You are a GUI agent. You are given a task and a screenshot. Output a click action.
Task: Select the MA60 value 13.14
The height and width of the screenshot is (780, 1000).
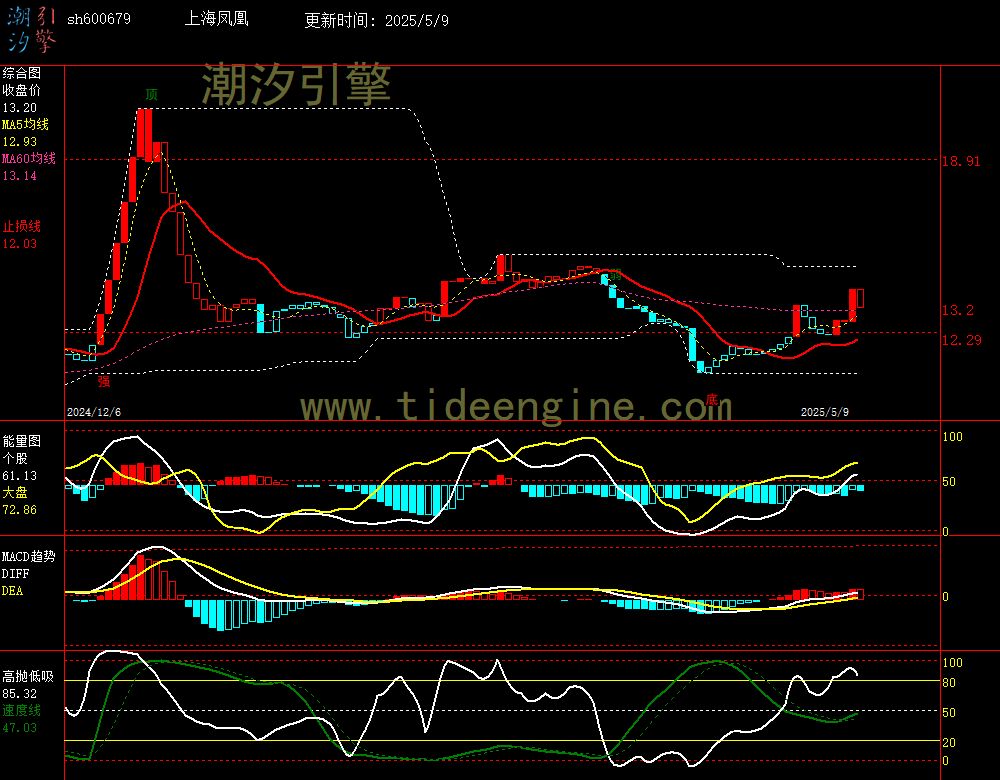pos(20,175)
